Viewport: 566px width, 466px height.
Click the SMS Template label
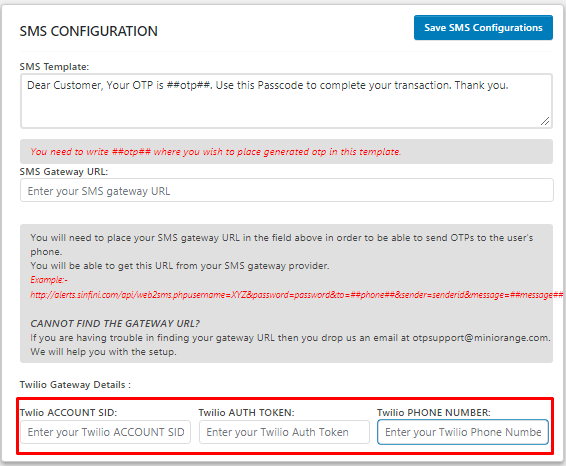[54, 67]
